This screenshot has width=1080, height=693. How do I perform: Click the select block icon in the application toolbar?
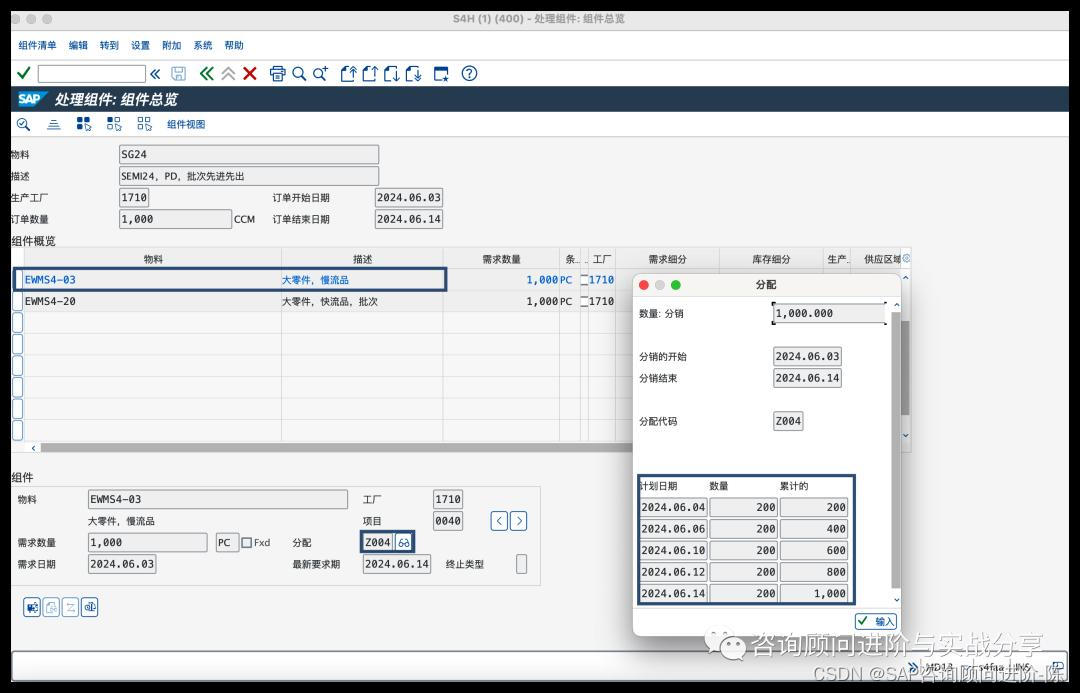tap(114, 124)
